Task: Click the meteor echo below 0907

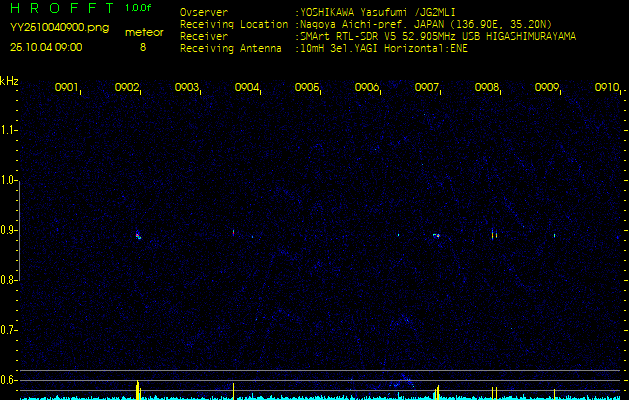Action: [436, 236]
